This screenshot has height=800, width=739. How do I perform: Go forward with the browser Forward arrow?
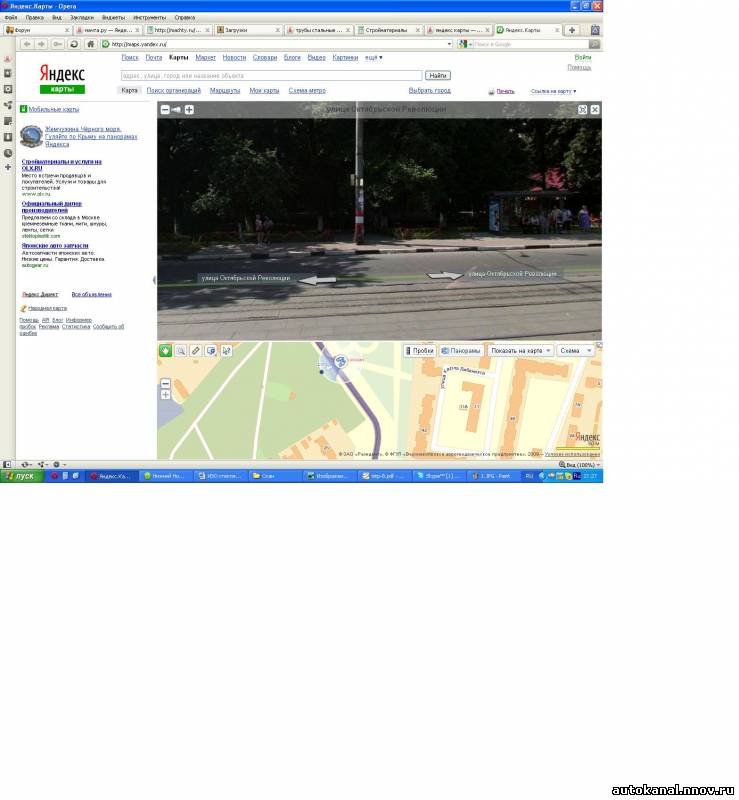[41, 44]
